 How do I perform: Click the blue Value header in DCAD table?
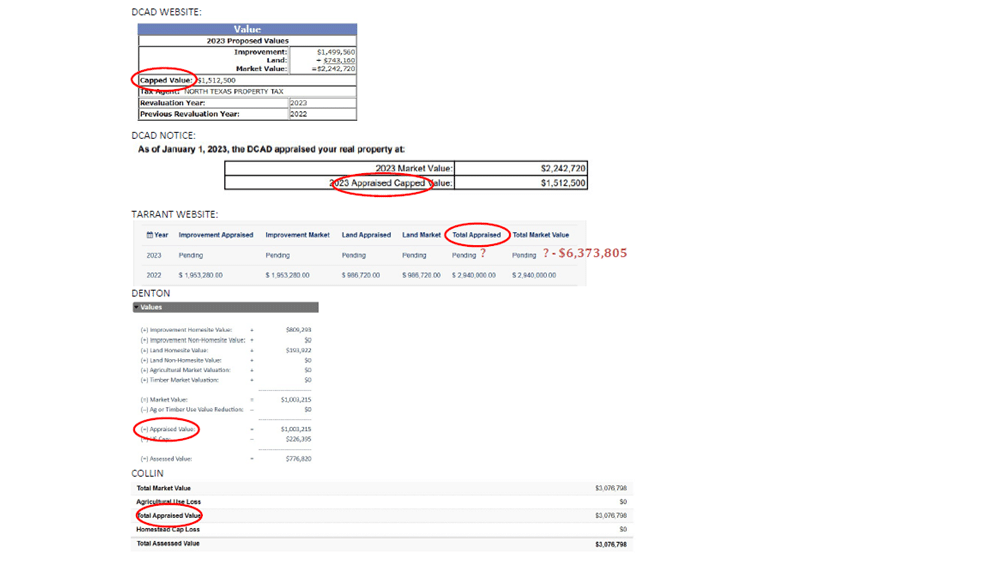[247, 30]
